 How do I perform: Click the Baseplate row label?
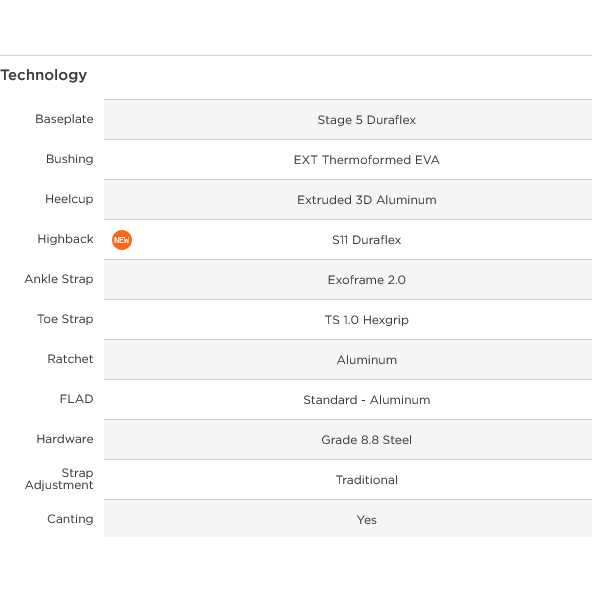(64, 119)
